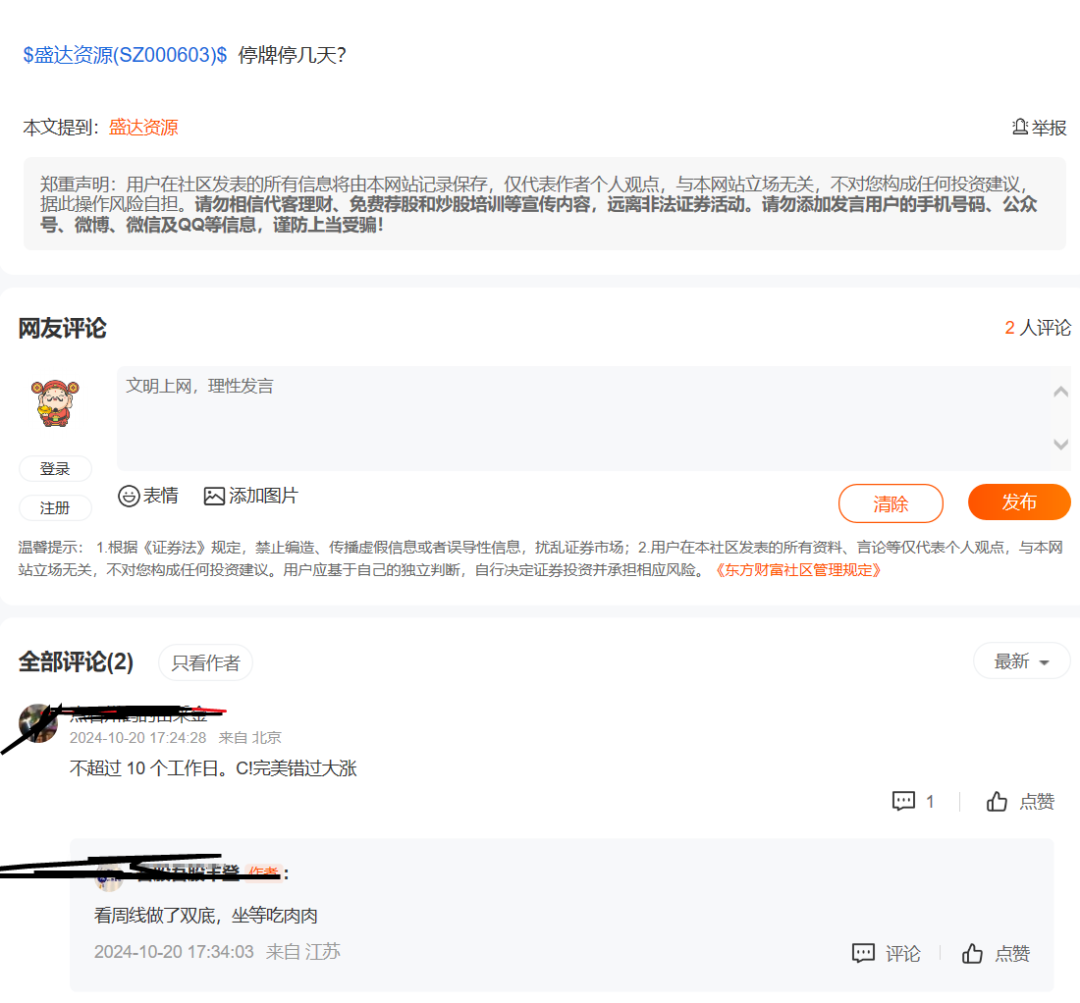Screen dimensions: 1080x1003
Task: Open 《东方财富社区管理规定》 link
Action: click(x=798, y=570)
